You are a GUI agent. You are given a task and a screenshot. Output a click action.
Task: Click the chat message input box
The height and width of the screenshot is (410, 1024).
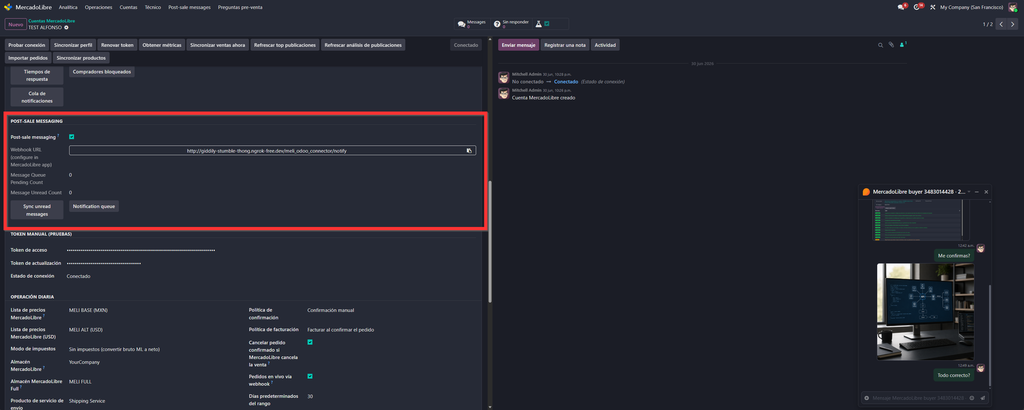[x=919, y=398]
